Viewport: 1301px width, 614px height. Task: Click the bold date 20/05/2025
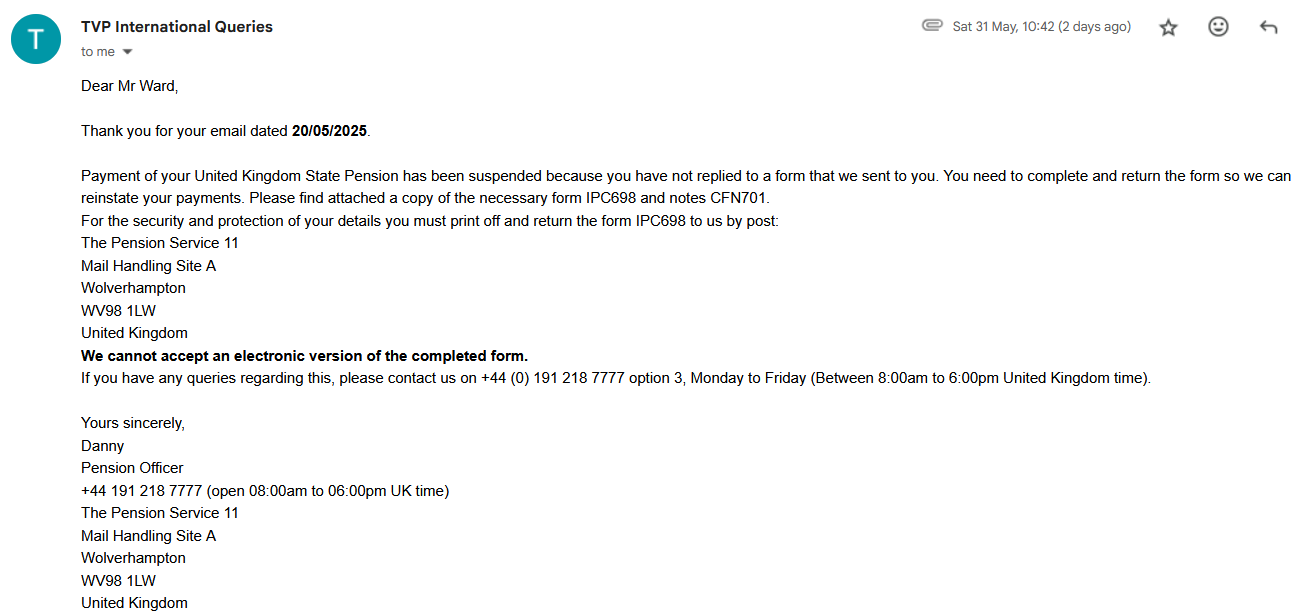tap(330, 131)
